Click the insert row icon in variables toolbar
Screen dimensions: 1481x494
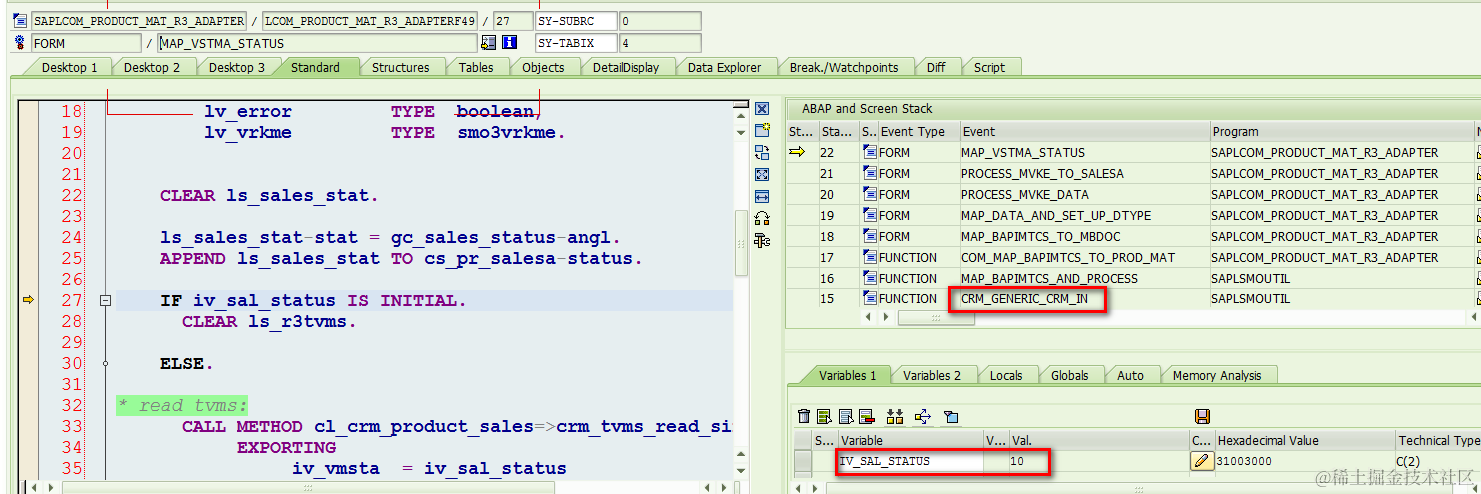(x=824, y=417)
